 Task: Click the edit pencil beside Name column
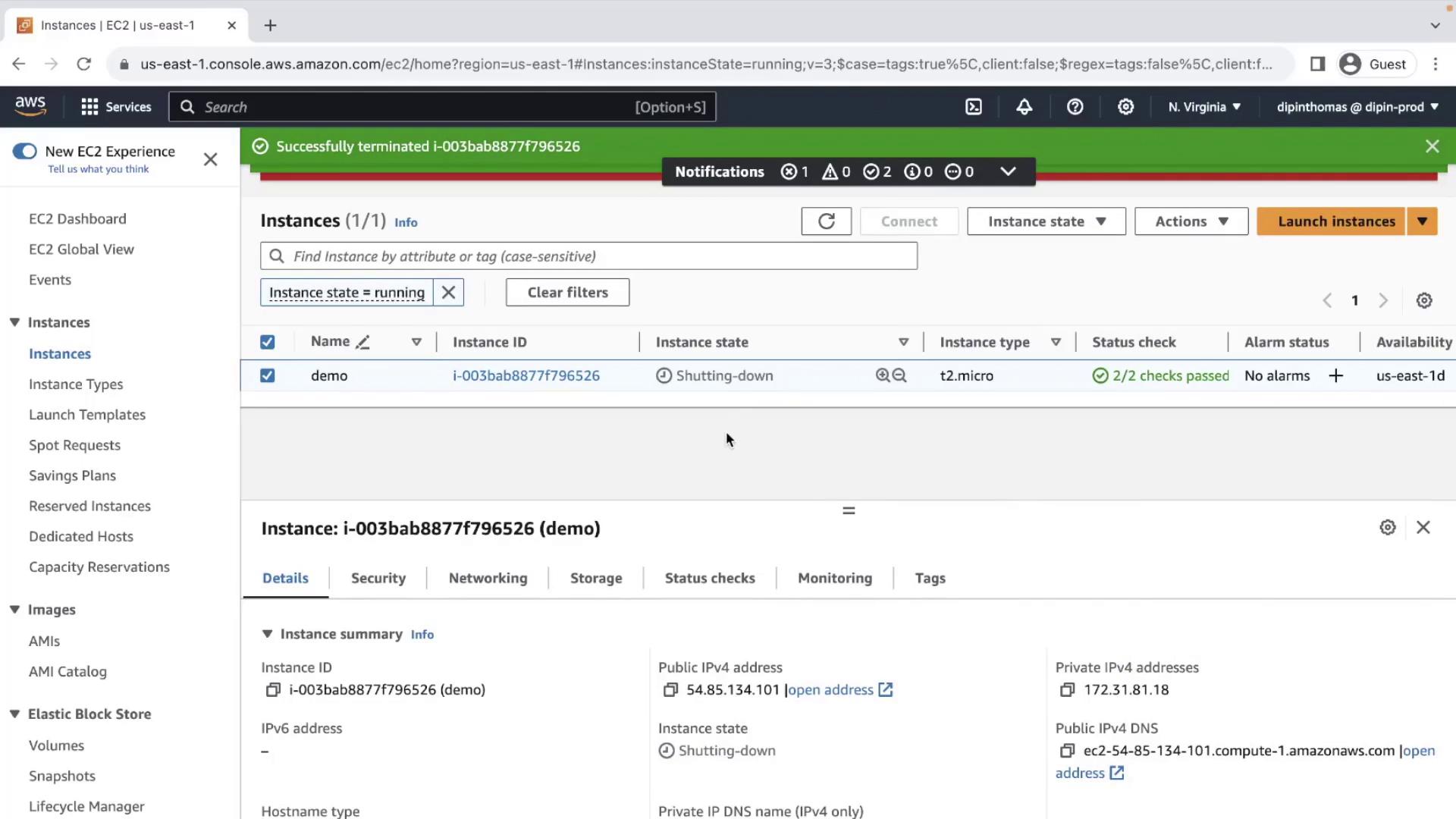pyautogui.click(x=362, y=342)
